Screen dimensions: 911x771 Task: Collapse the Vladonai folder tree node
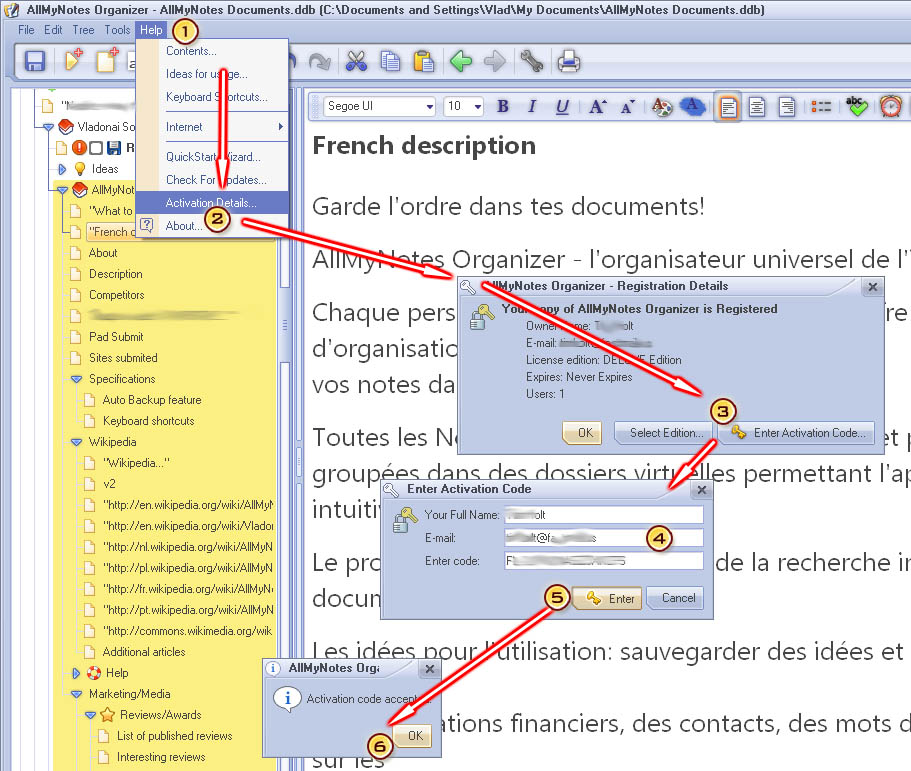pyautogui.click(x=48, y=127)
